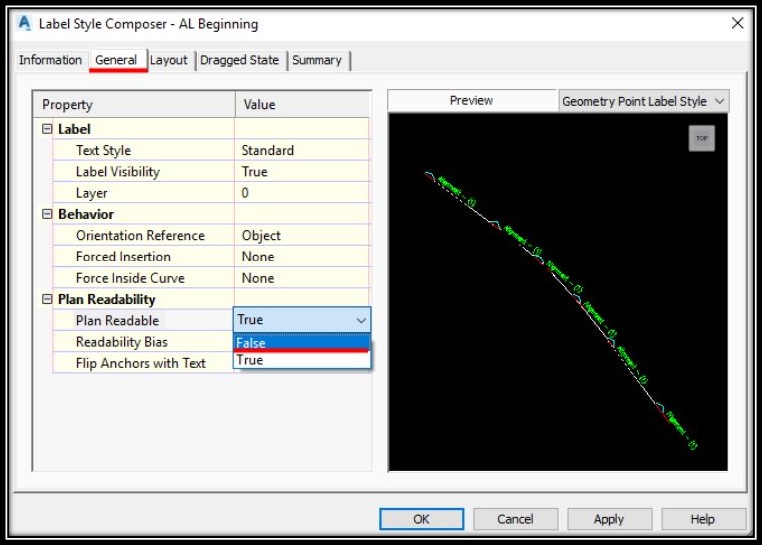Image resolution: width=762 pixels, height=545 pixels.
Task: Click the alignment preview drawing area
Action: (x=558, y=292)
